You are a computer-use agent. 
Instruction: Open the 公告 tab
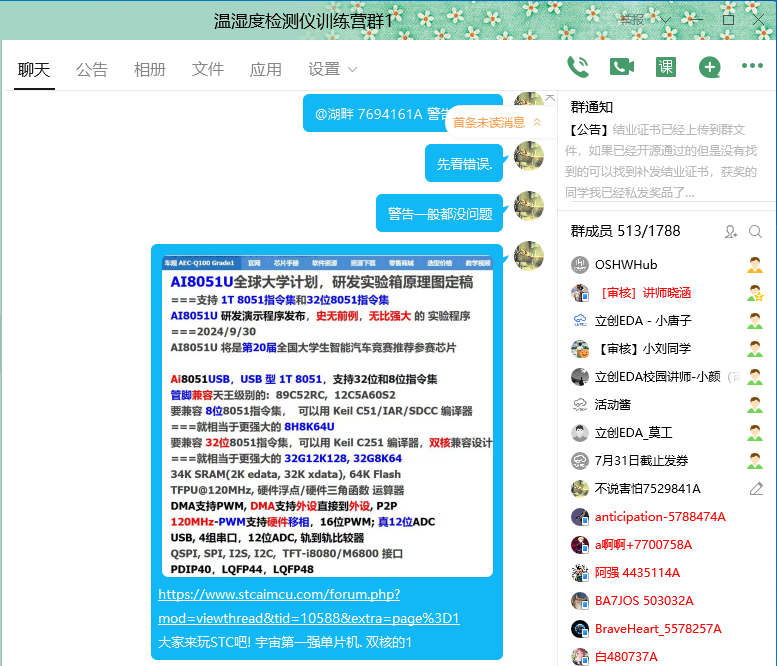(x=92, y=69)
